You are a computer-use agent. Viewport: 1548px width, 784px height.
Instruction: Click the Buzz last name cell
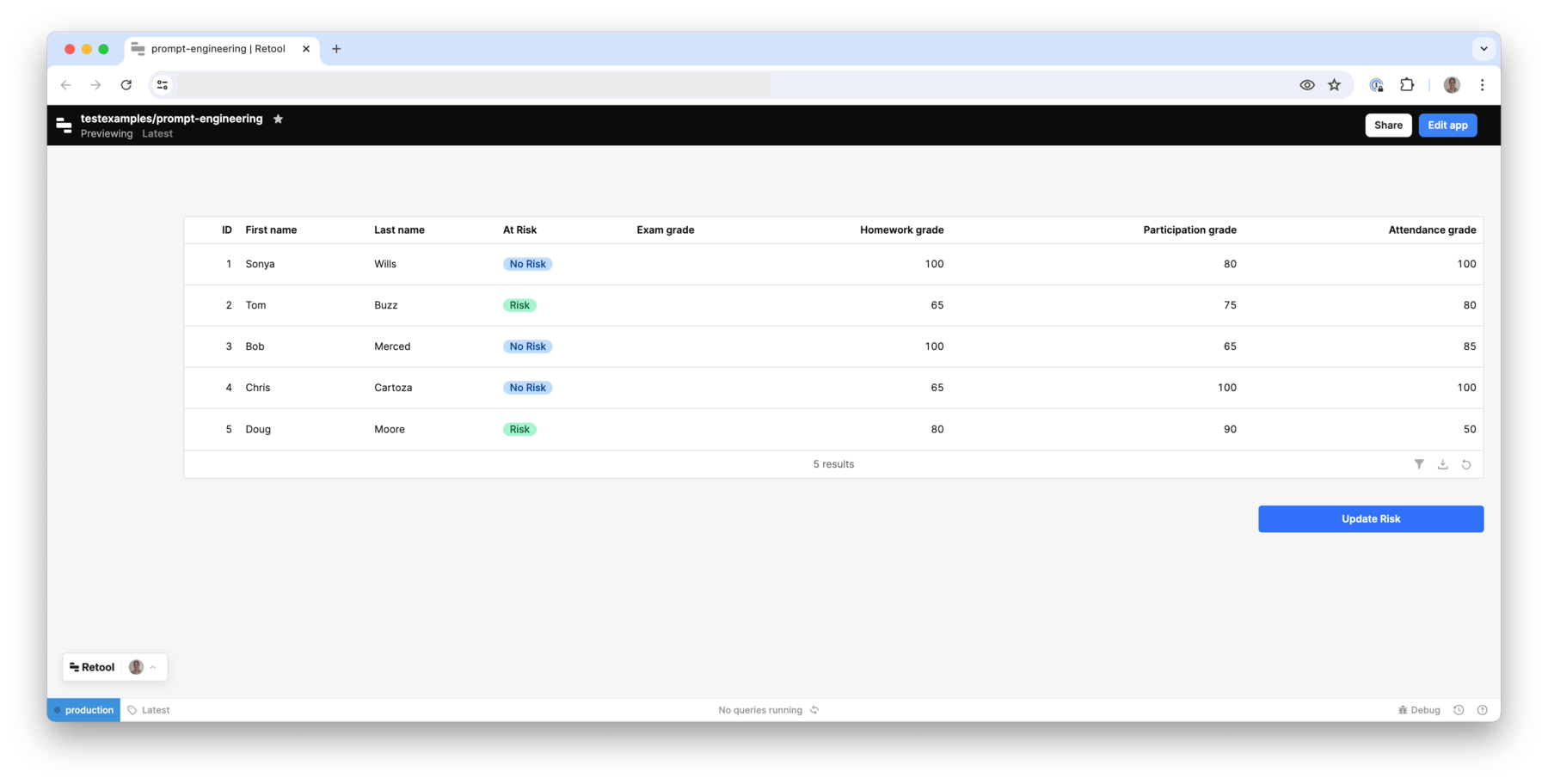point(386,305)
